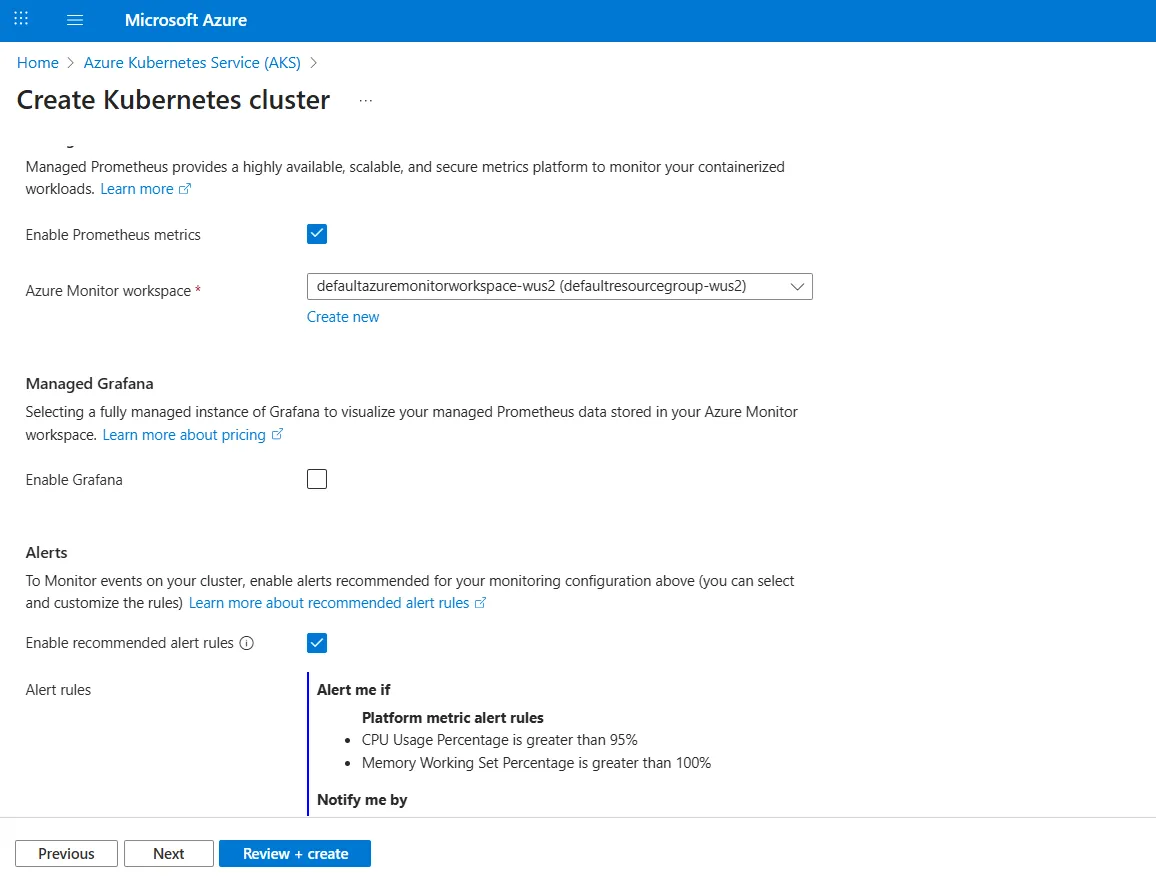The image size is (1156, 876).
Task: Click Review + create button
Action: pyautogui.click(x=295, y=853)
